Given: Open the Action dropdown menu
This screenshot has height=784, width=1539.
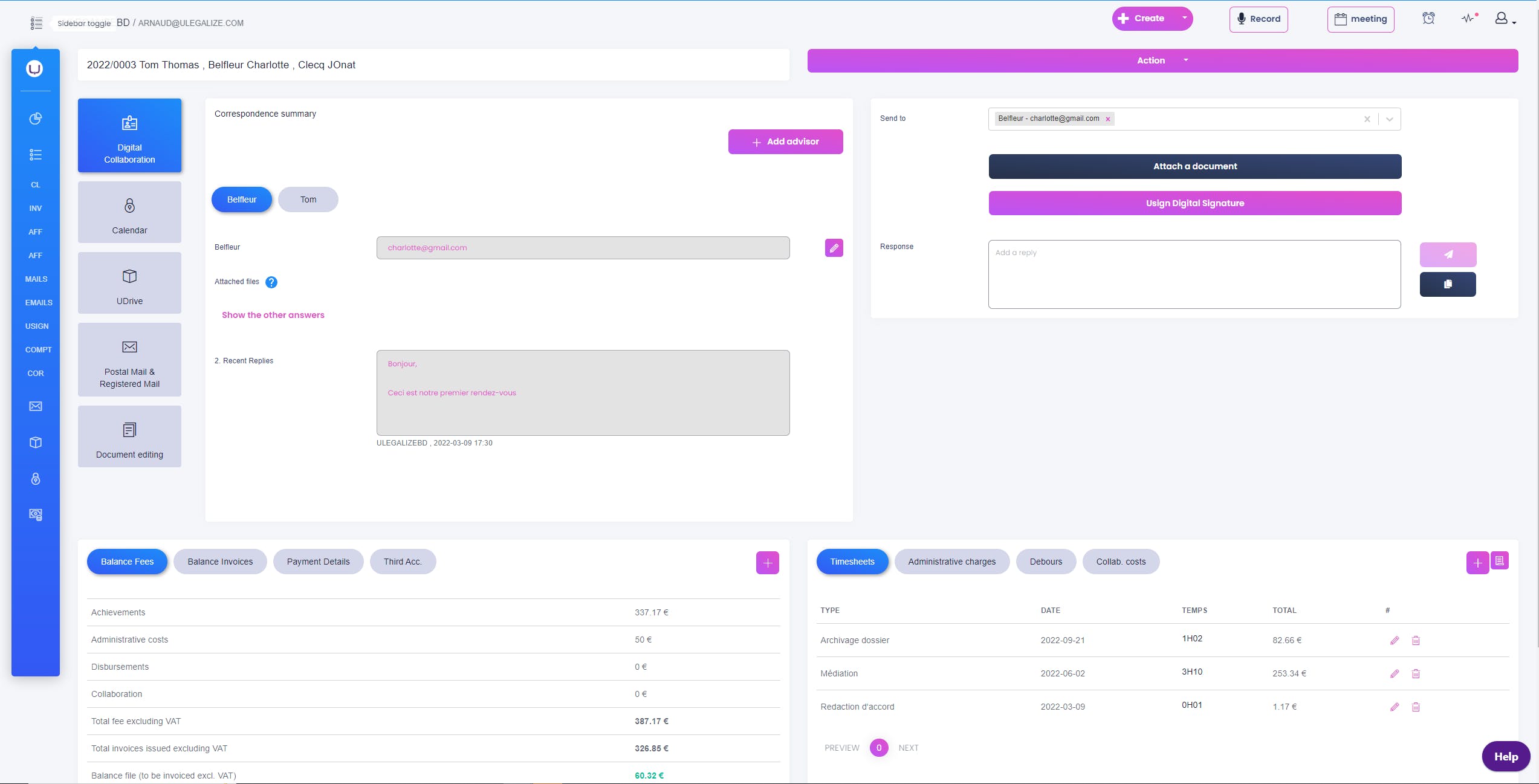Looking at the screenshot, I should click(1162, 60).
